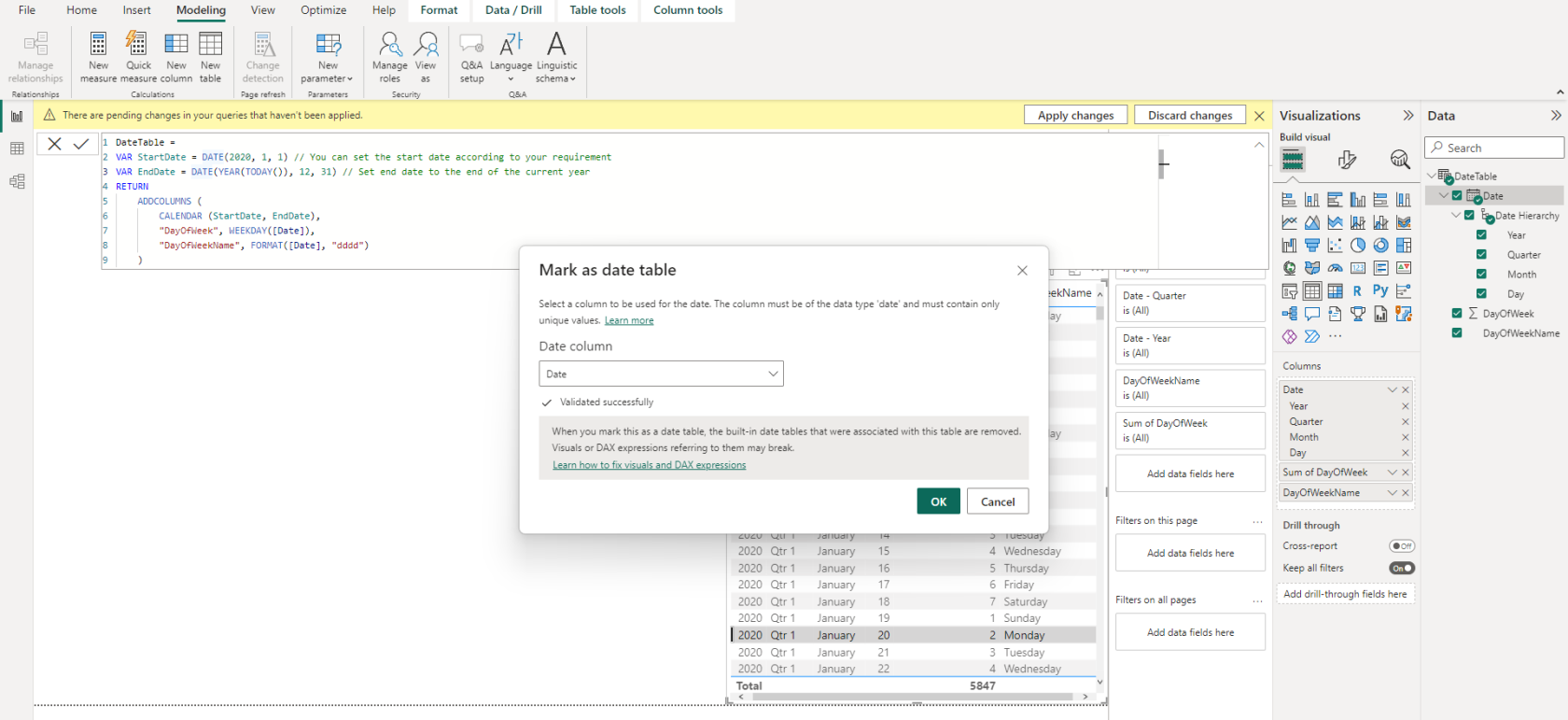Image resolution: width=1568 pixels, height=720 pixels.
Task: Select the Pie chart visual
Action: click(x=1358, y=246)
